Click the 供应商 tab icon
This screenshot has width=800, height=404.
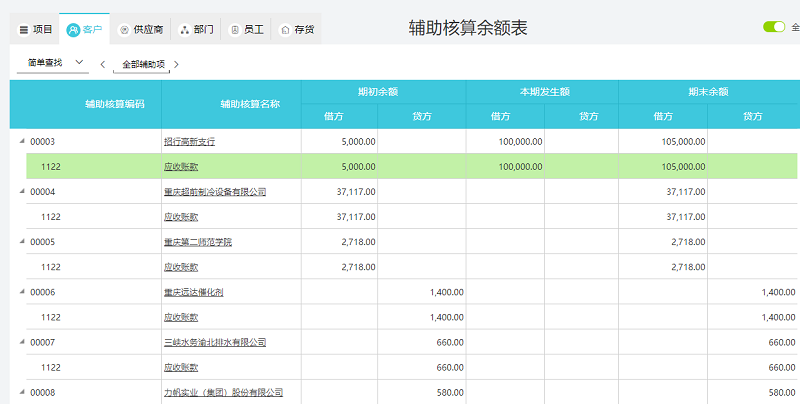click(x=124, y=30)
